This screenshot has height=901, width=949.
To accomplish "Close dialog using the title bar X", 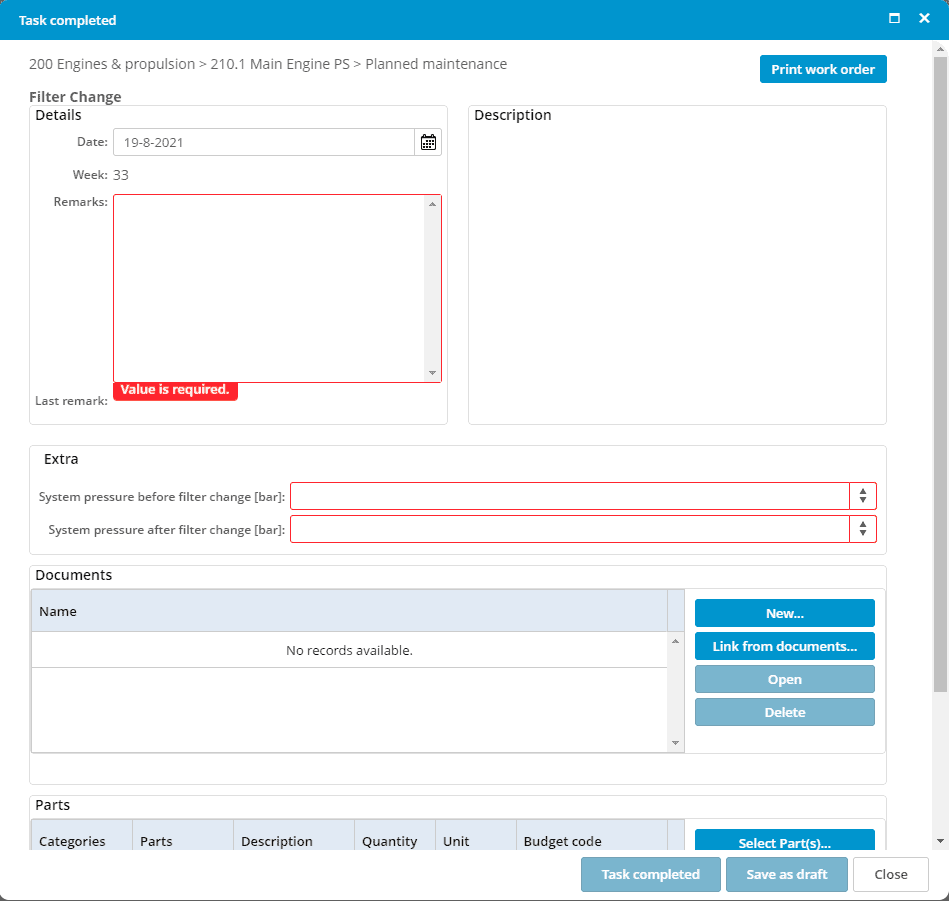I will point(924,19).
